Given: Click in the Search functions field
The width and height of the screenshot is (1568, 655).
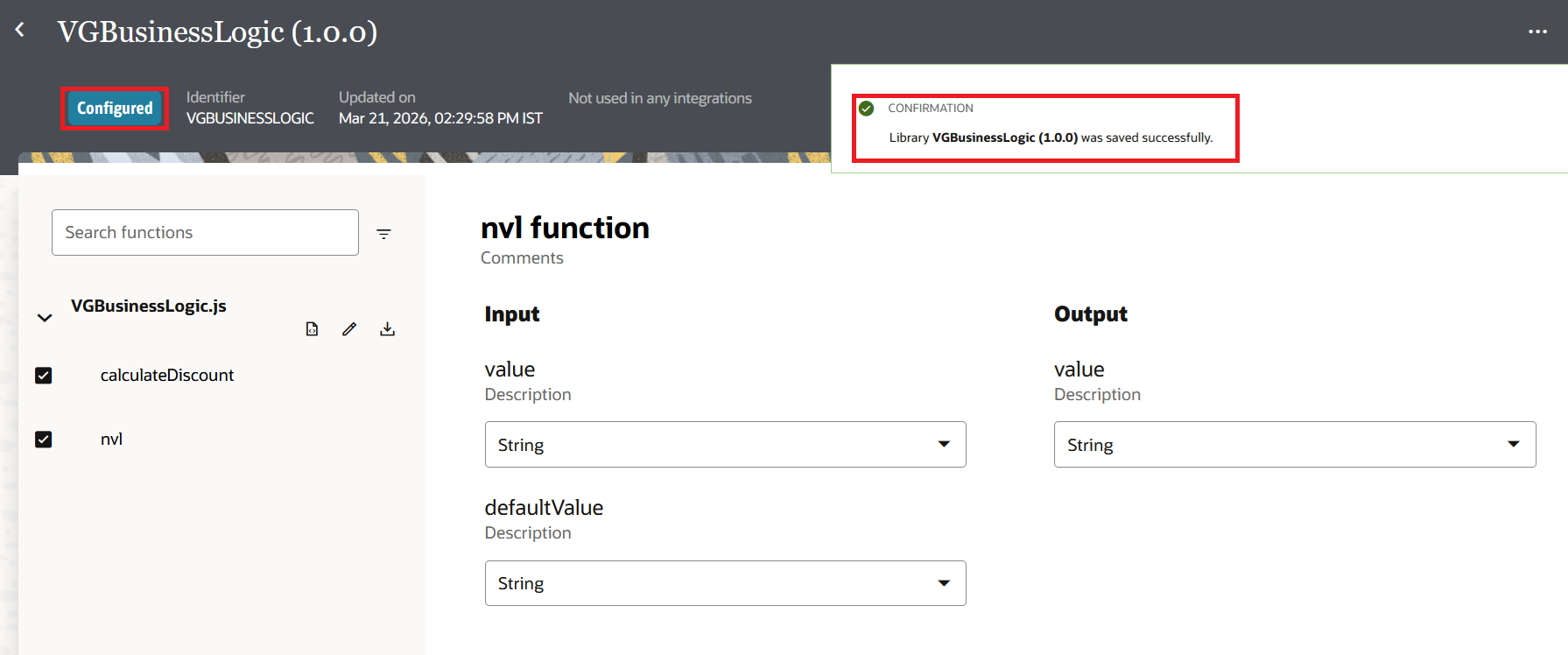Looking at the screenshot, I should pyautogui.click(x=205, y=233).
